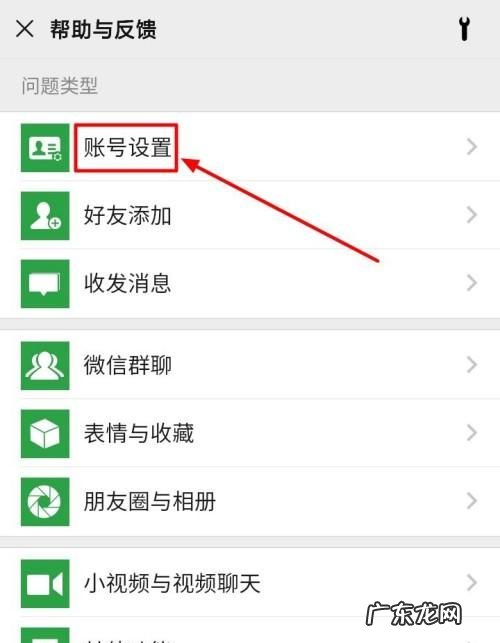
Task: Tap the 微信群聊 group icon
Action: click(x=45, y=365)
